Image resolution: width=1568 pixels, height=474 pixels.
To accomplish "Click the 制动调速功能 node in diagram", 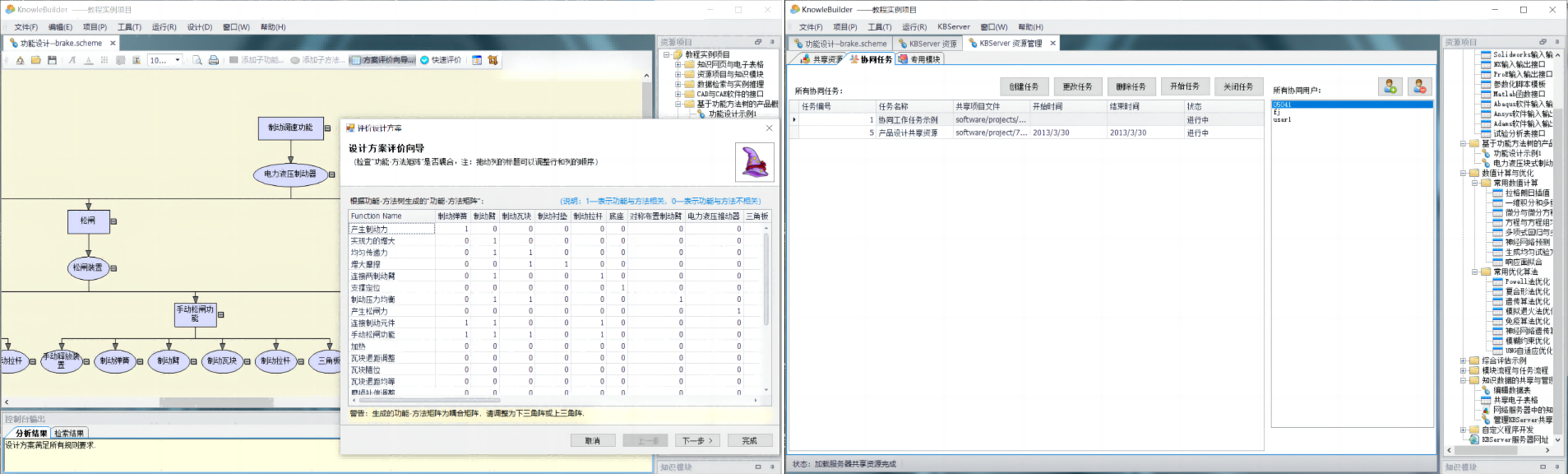I will click(x=290, y=128).
